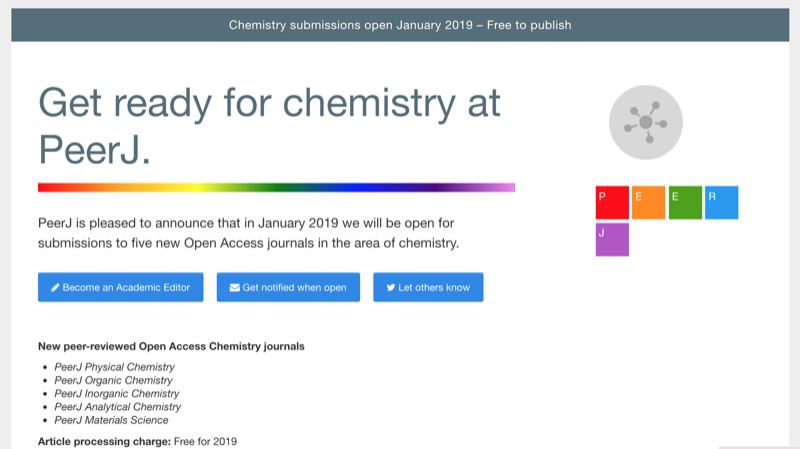
Task: Open PeerJ Organic Chemistry journal item
Action: click(113, 380)
